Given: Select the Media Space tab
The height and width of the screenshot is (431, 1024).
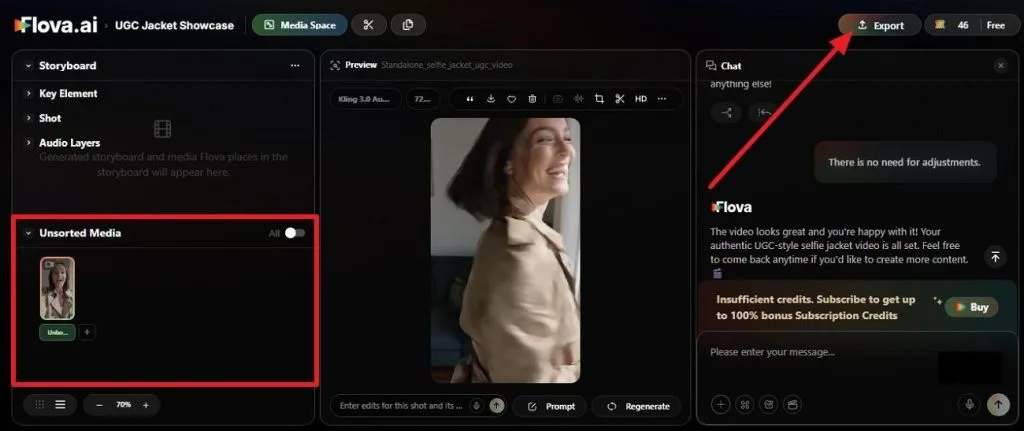Looking at the screenshot, I should tap(300, 25).
